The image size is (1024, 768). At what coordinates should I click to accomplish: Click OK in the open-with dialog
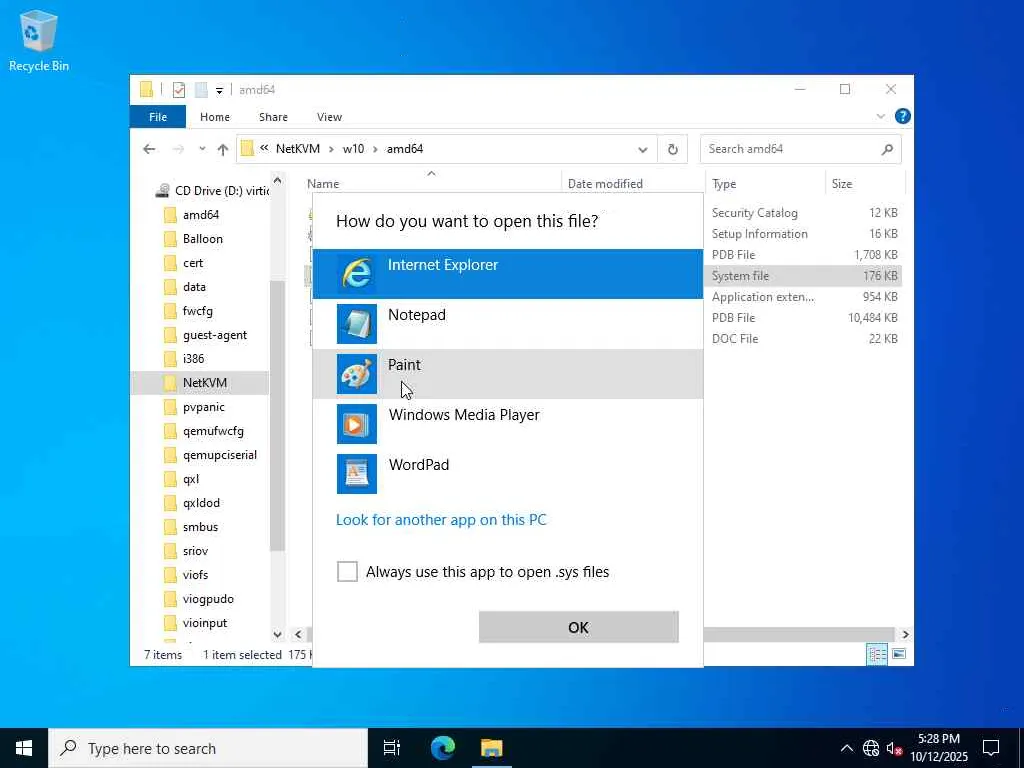579,627
